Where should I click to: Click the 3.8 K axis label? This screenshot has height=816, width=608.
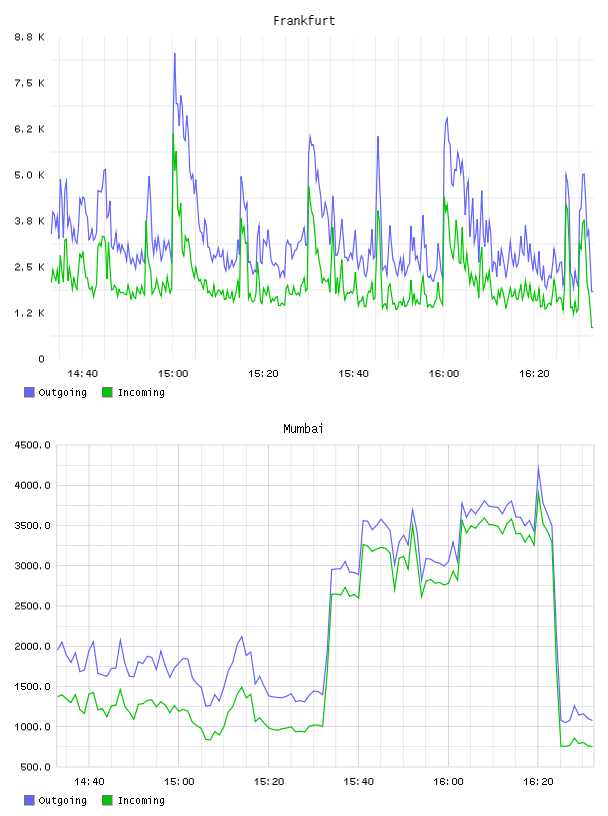[x=29, y=221]
